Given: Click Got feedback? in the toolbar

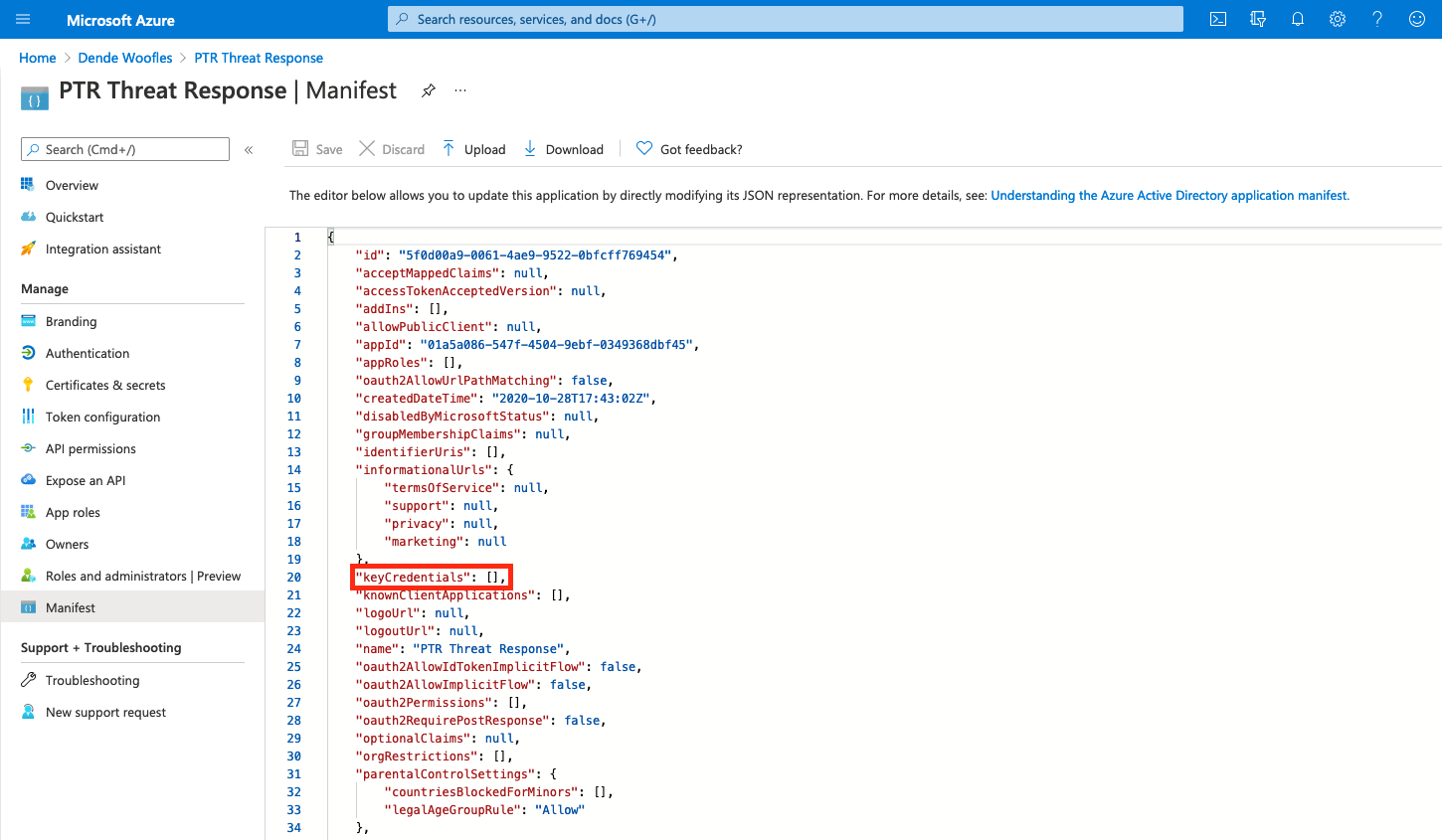Looking at the screenshot, I should [689, 149].
